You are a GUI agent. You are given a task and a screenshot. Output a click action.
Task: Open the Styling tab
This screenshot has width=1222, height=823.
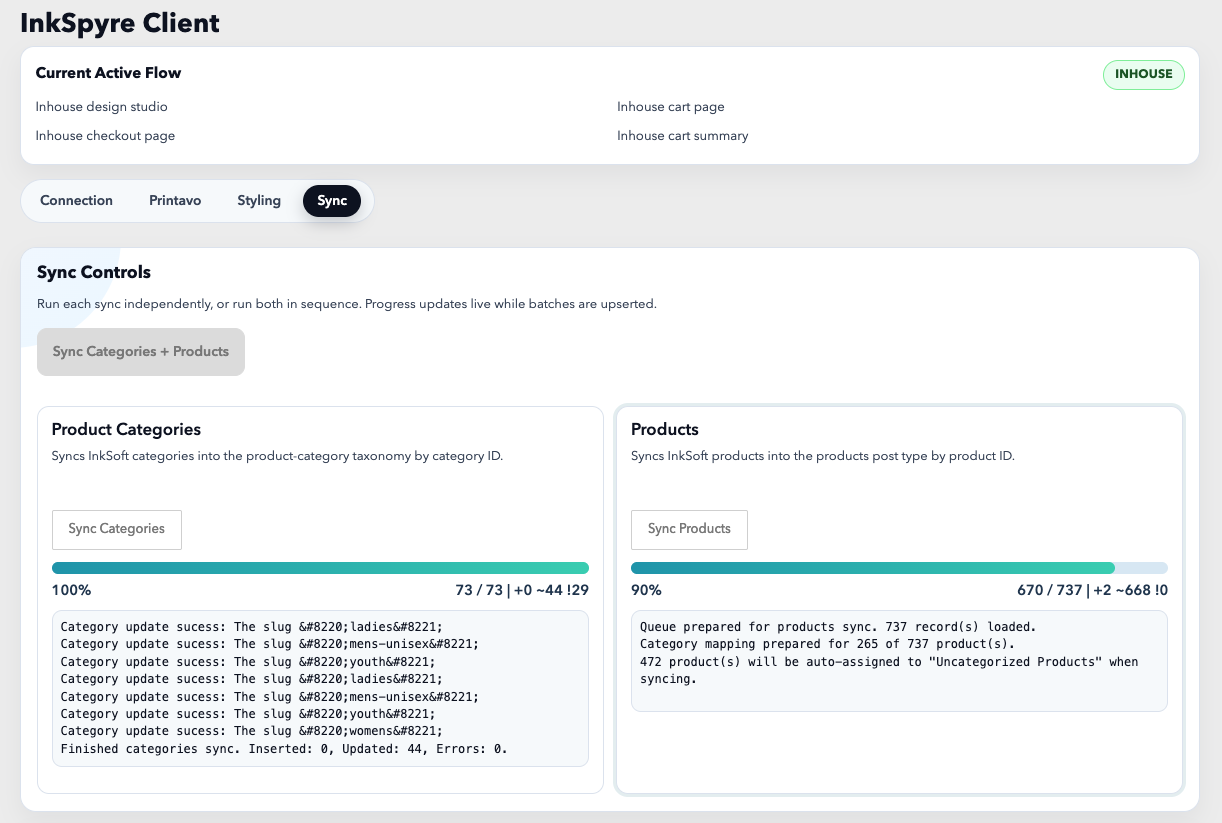(259, 200)
